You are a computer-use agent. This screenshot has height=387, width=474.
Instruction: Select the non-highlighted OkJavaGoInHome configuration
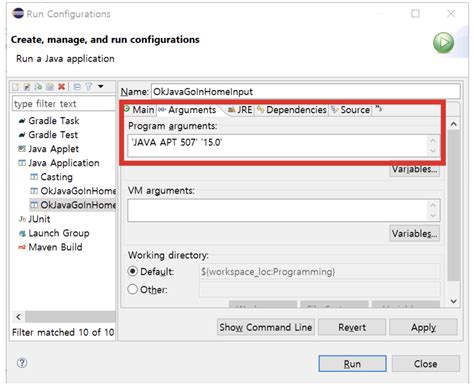78,191
